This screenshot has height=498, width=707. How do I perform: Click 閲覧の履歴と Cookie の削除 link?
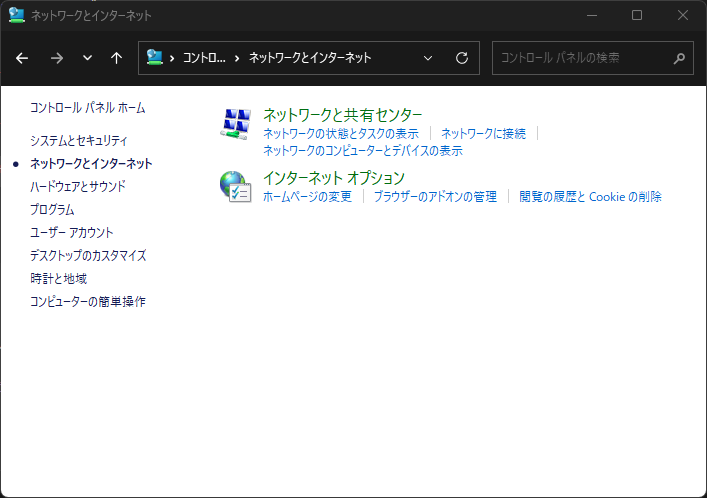(x=590, y=197)
